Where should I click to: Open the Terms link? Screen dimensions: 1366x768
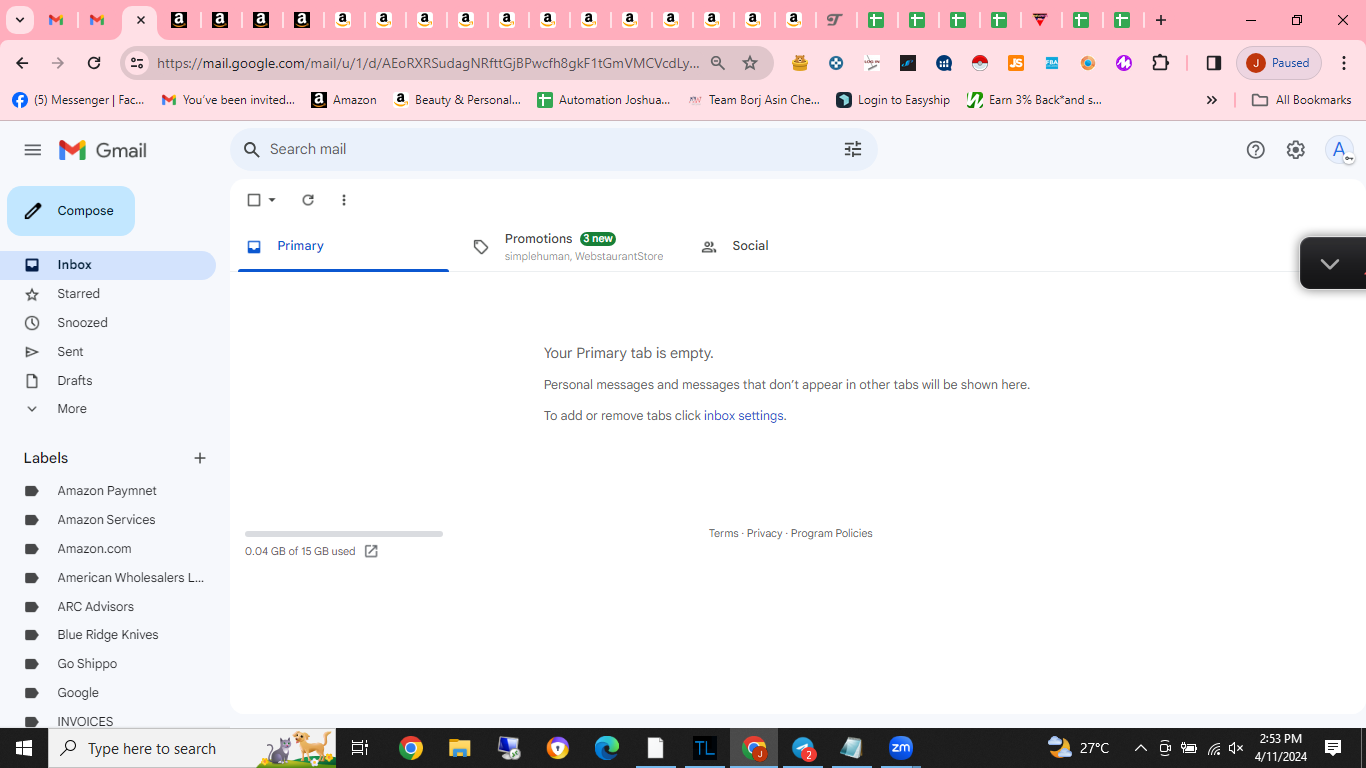tap(724, 534)
